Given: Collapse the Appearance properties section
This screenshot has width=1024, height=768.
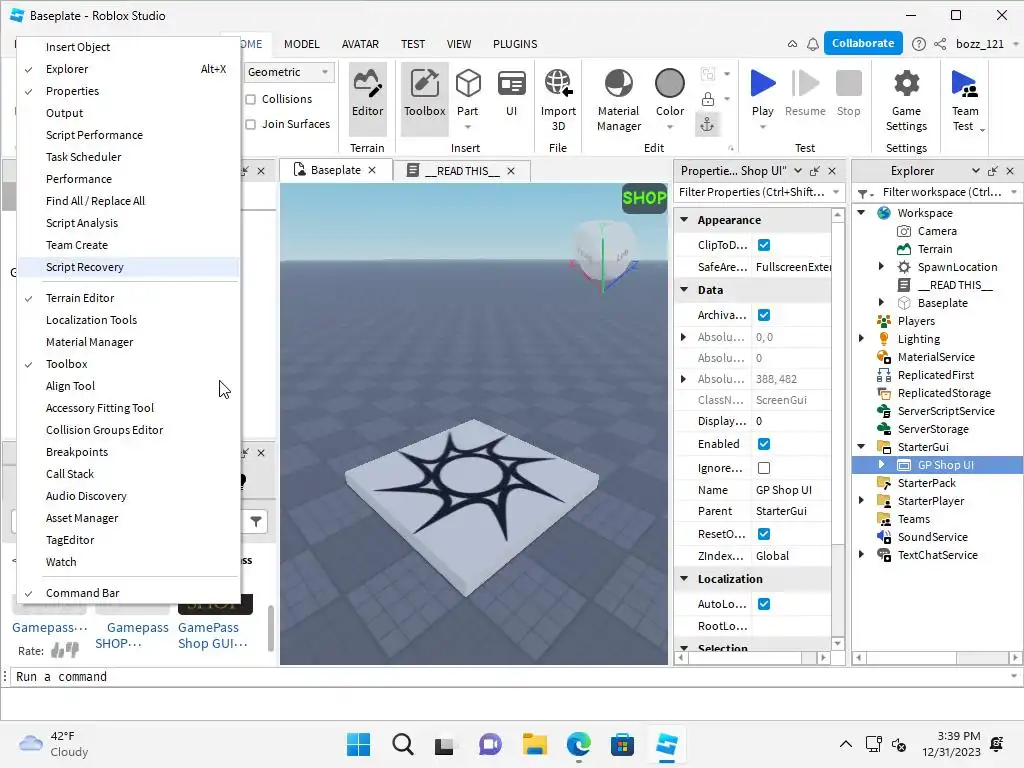Looking at the screenshot, I should point(684,220).
